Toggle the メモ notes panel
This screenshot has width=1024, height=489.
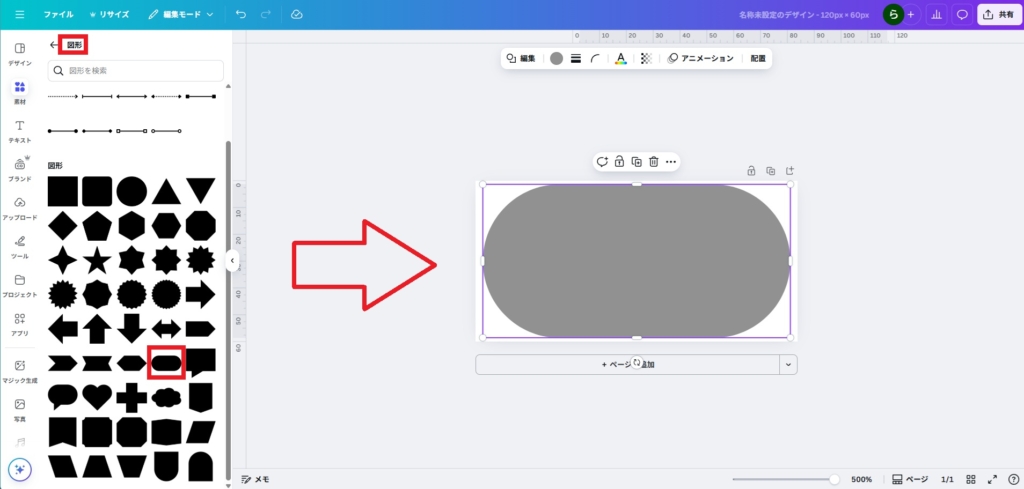pos(255,479)
